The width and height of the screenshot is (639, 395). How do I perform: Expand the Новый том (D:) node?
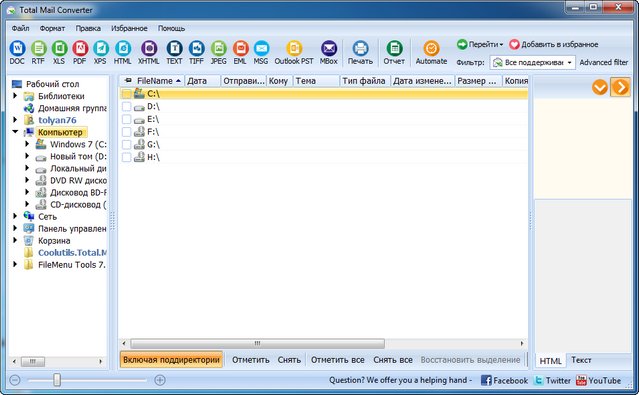27,156
